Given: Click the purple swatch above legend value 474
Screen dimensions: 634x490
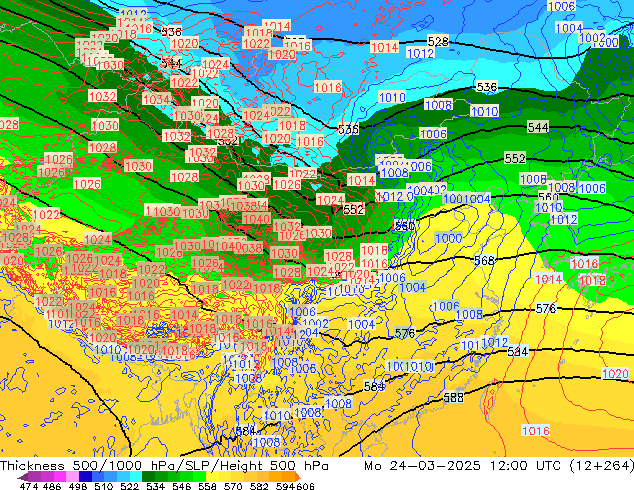Looking at the screenshot, I should pyautogui.click(x=34, y=477).
